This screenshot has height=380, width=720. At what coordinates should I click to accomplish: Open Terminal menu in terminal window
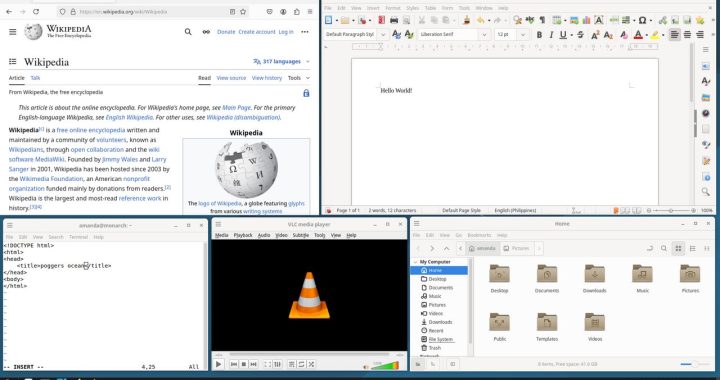tap(78, 237)
